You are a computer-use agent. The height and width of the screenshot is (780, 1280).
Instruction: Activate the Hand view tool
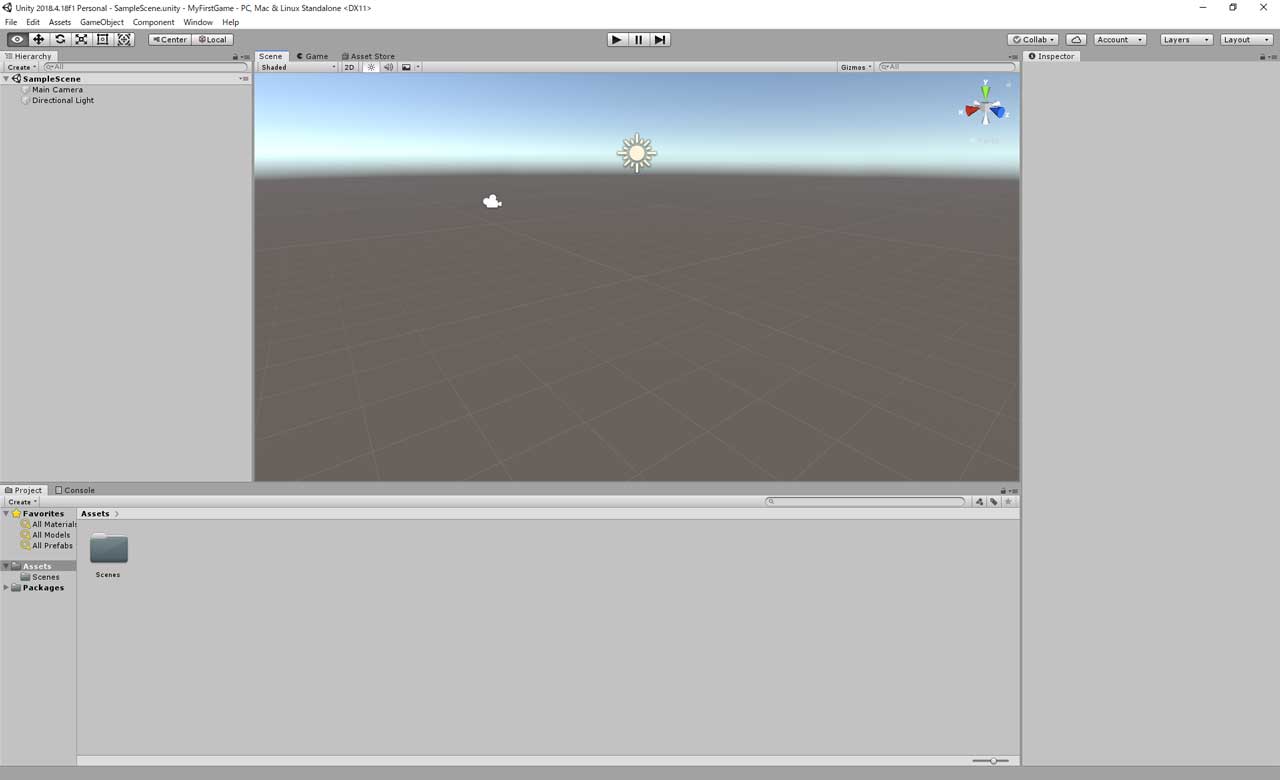(x=17, y=40)
